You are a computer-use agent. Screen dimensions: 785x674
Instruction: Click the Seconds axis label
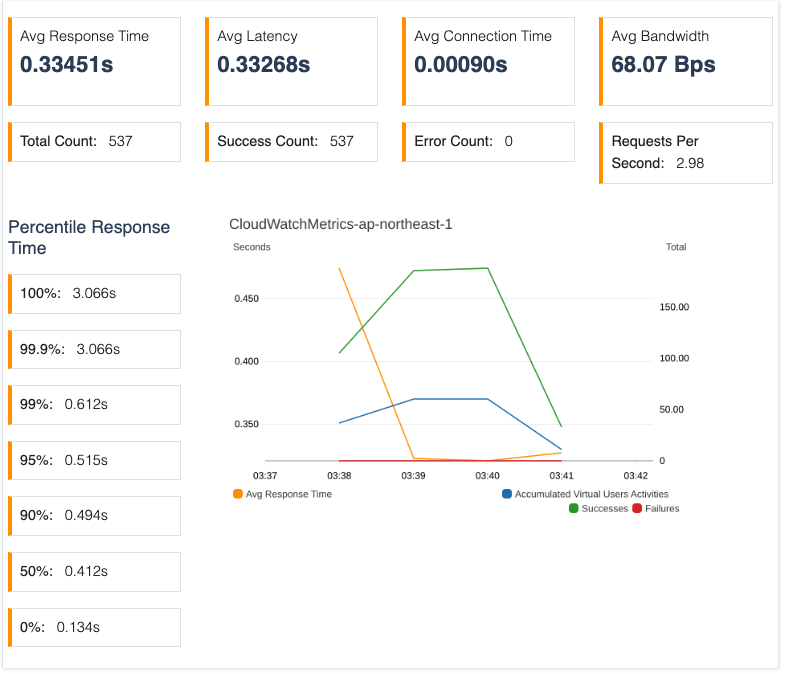coord(252,247)
